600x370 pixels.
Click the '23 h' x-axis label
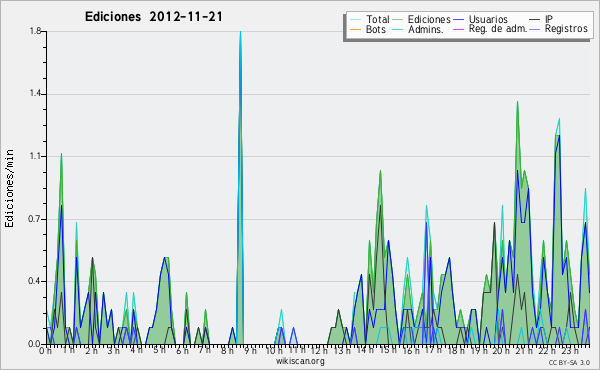coord(570,350)
